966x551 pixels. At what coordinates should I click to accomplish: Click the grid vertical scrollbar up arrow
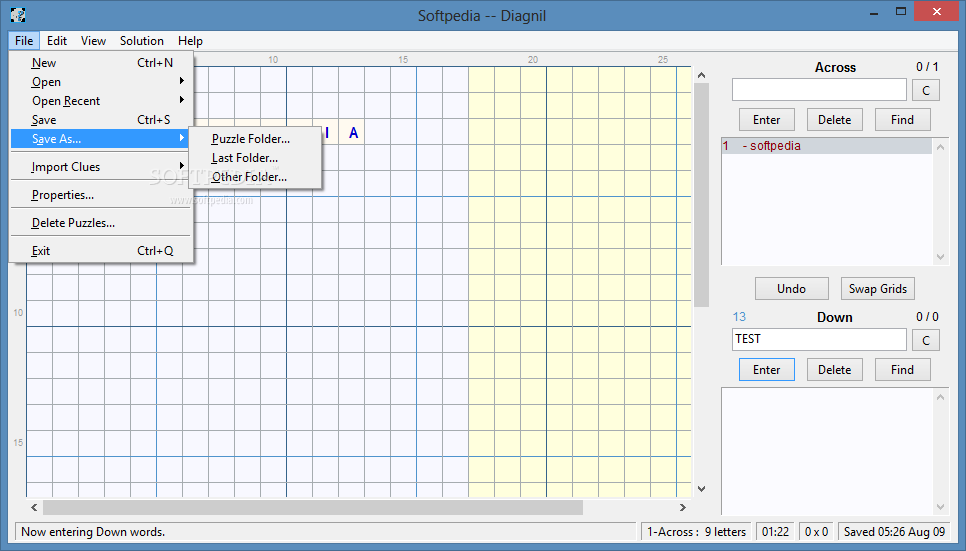(x=701, y=75)
